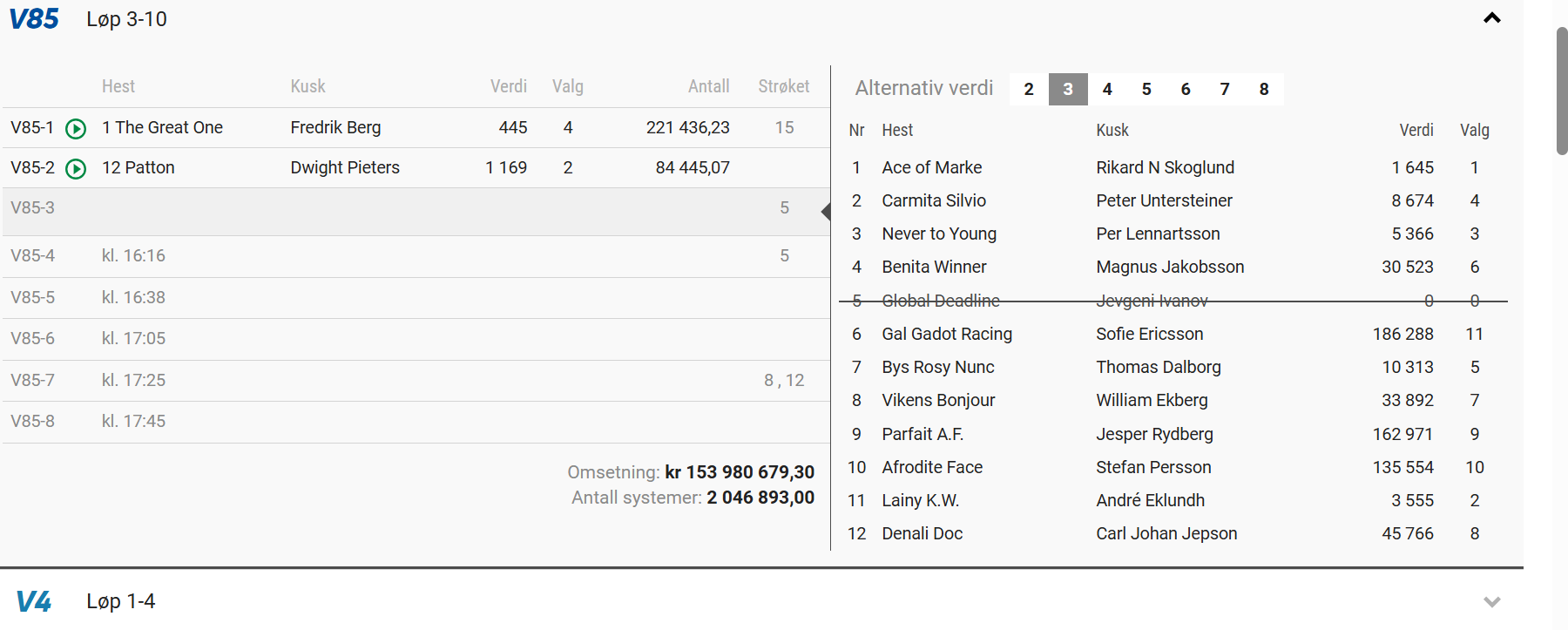The image size is (1568, 630).
Task: Show Alternativ verdi for leg 5
Action: point(1146,89)
